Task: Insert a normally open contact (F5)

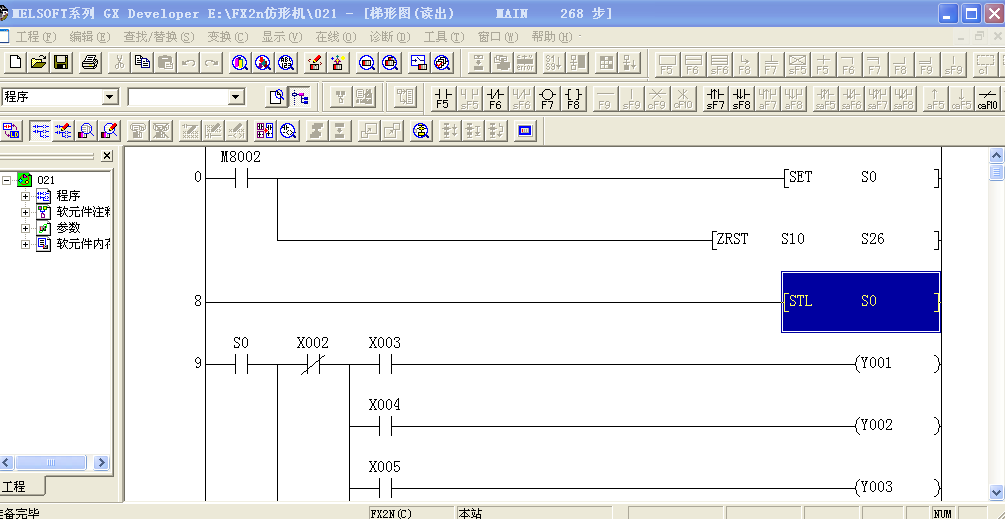Action: tap(443, 98)
